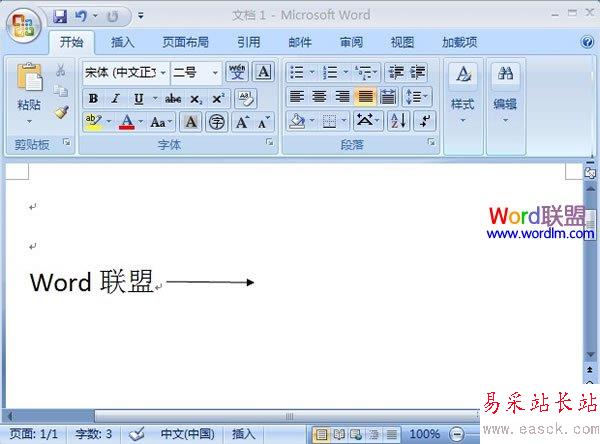Viewport: 600px width, 444px height.
Task: Toggle superscript formatting
Action: point(218,99)
